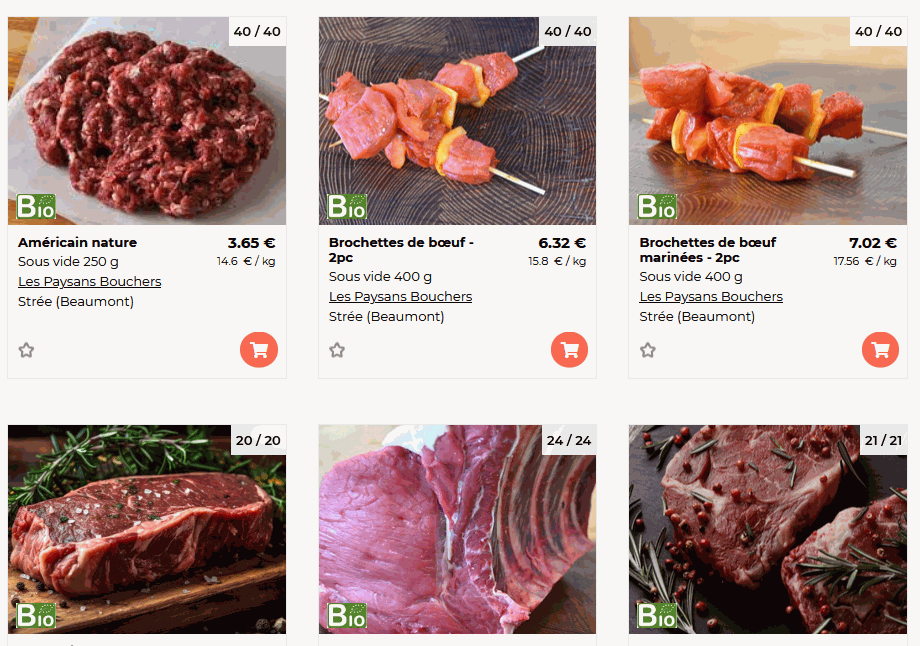Click Bio badge on raw rib cut image
Image resolution: width=920 pixels, height=646 pixels.
(347, 615)
